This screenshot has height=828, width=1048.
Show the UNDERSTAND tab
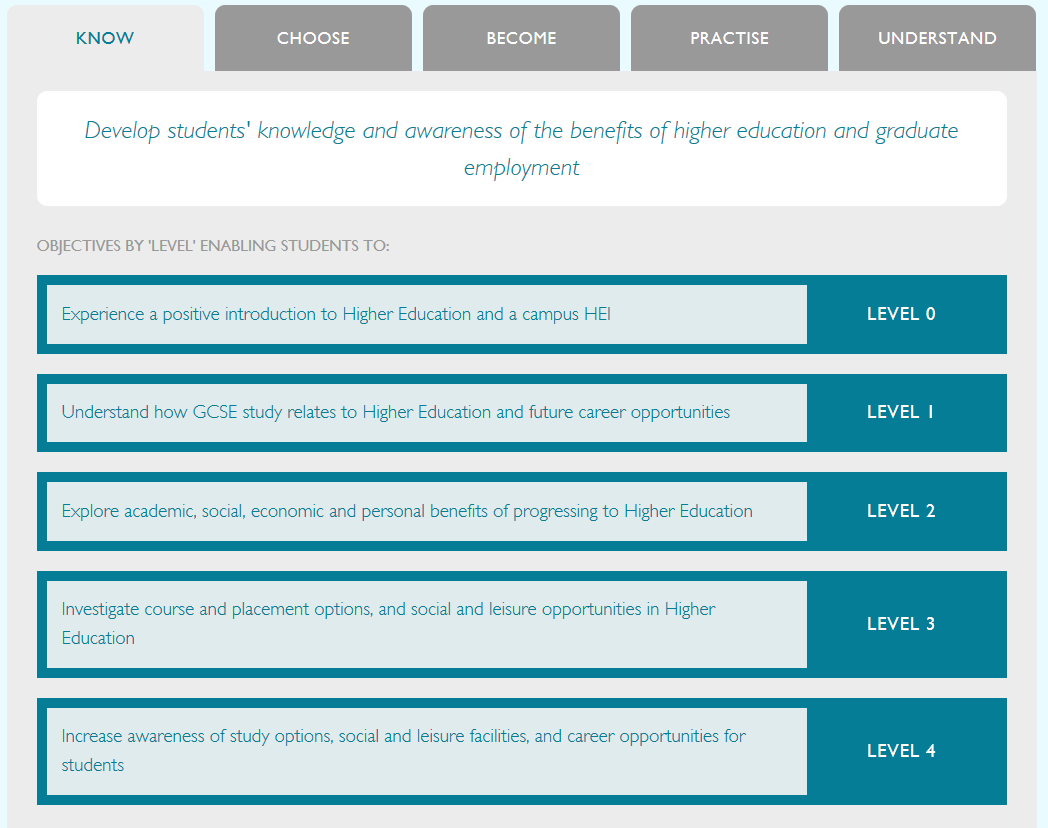(x=937, y=38)
